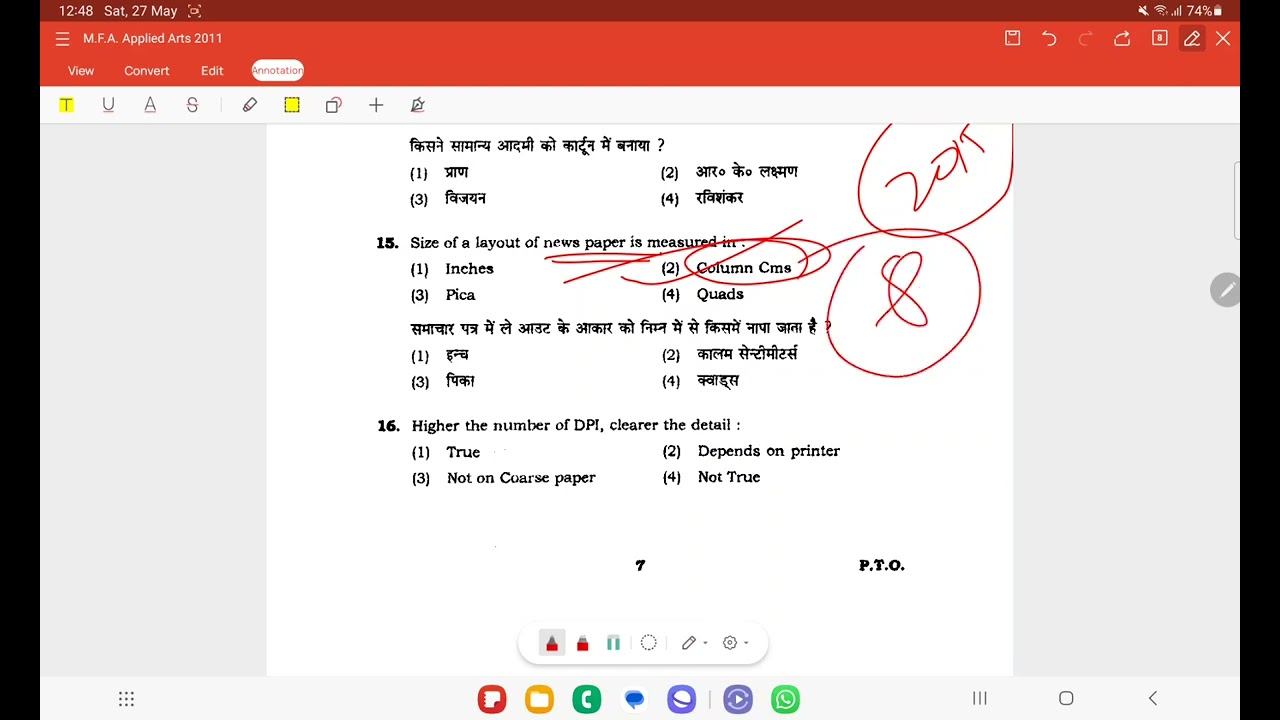The image size is (1280, 720).
Task: Open the Phone app in dock
Action: coord(586,699)
